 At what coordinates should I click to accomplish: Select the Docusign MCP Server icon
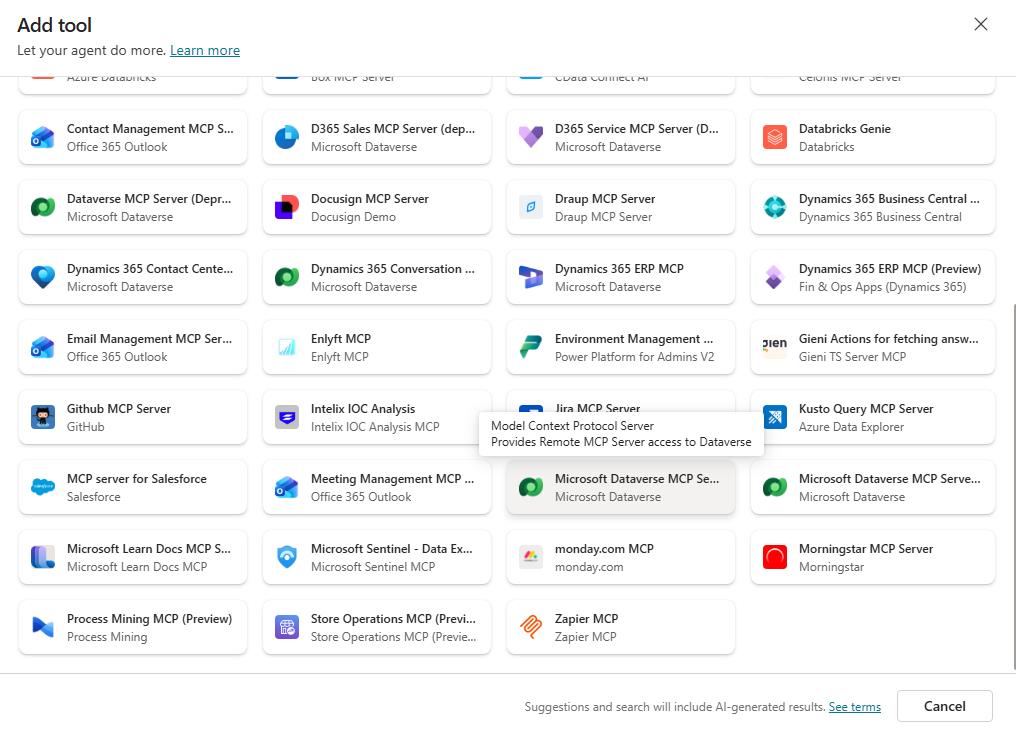[286, 207]
